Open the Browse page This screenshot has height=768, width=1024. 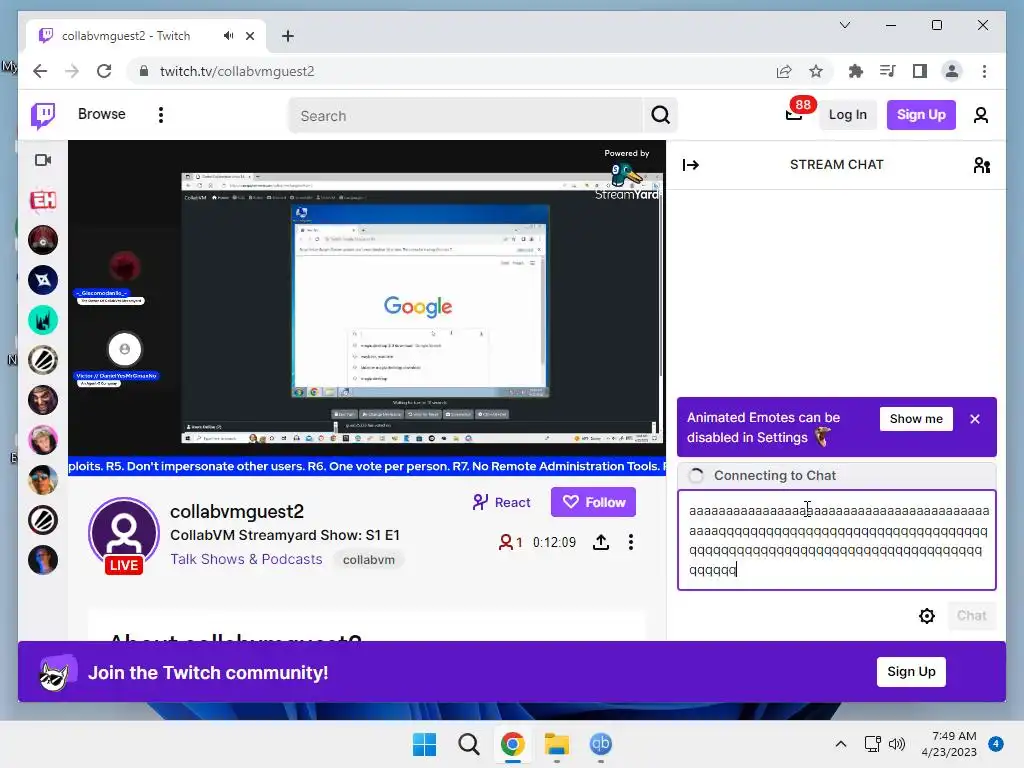101,114
